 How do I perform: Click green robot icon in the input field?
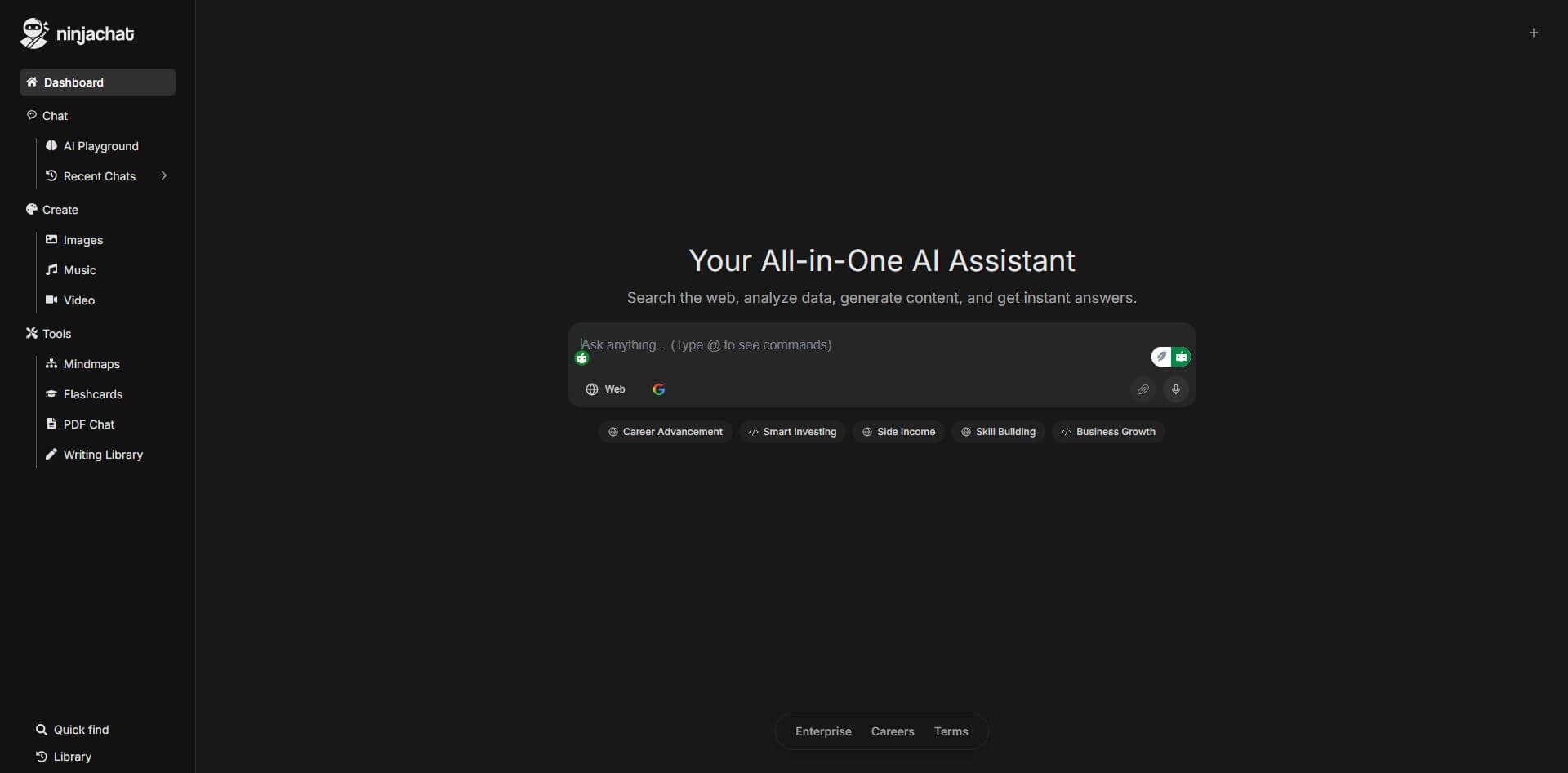point(582,358)
